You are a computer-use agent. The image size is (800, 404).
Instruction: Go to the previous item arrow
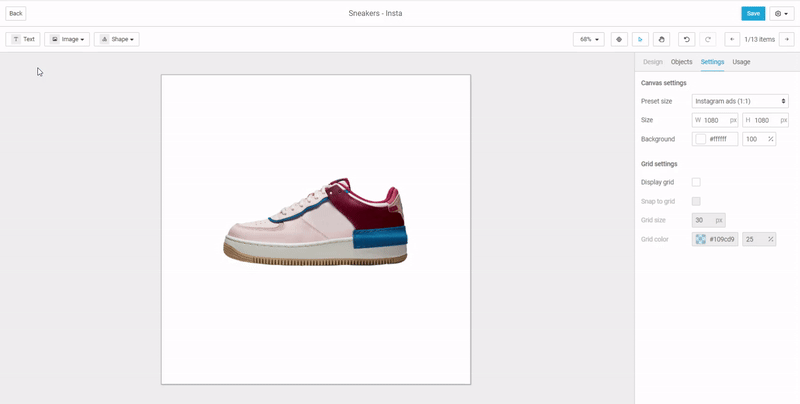pyautogui.click(x=732, y=39)
